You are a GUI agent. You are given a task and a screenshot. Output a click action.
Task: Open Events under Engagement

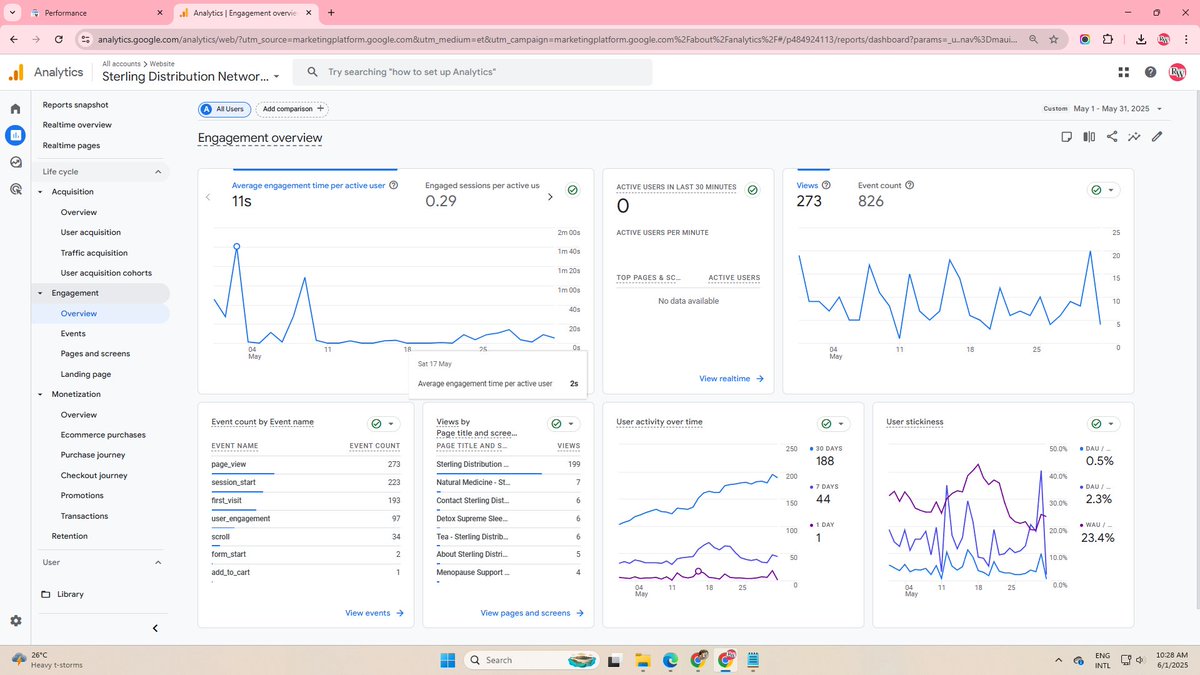point(73,334)
